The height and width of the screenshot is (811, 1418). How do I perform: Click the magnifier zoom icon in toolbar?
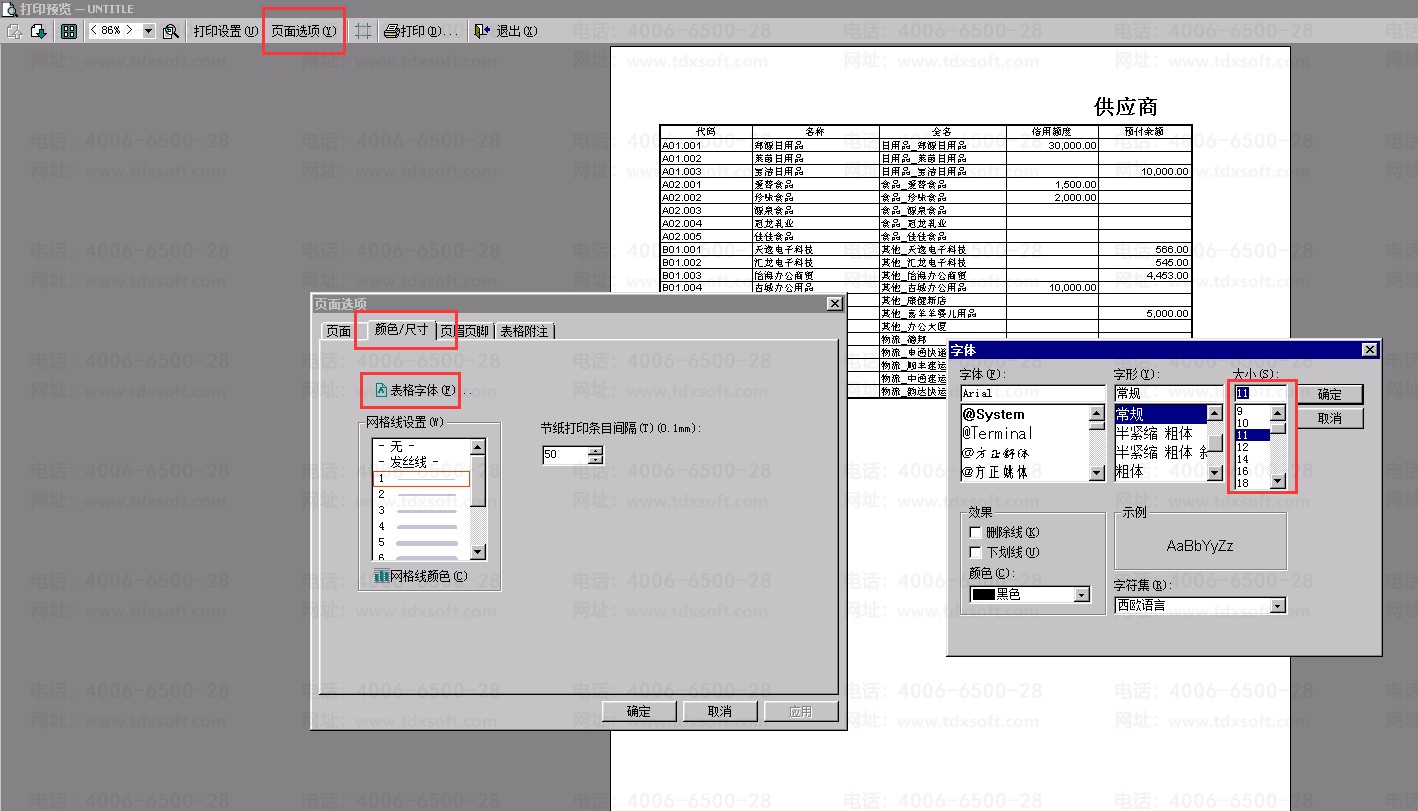(171, 31)
